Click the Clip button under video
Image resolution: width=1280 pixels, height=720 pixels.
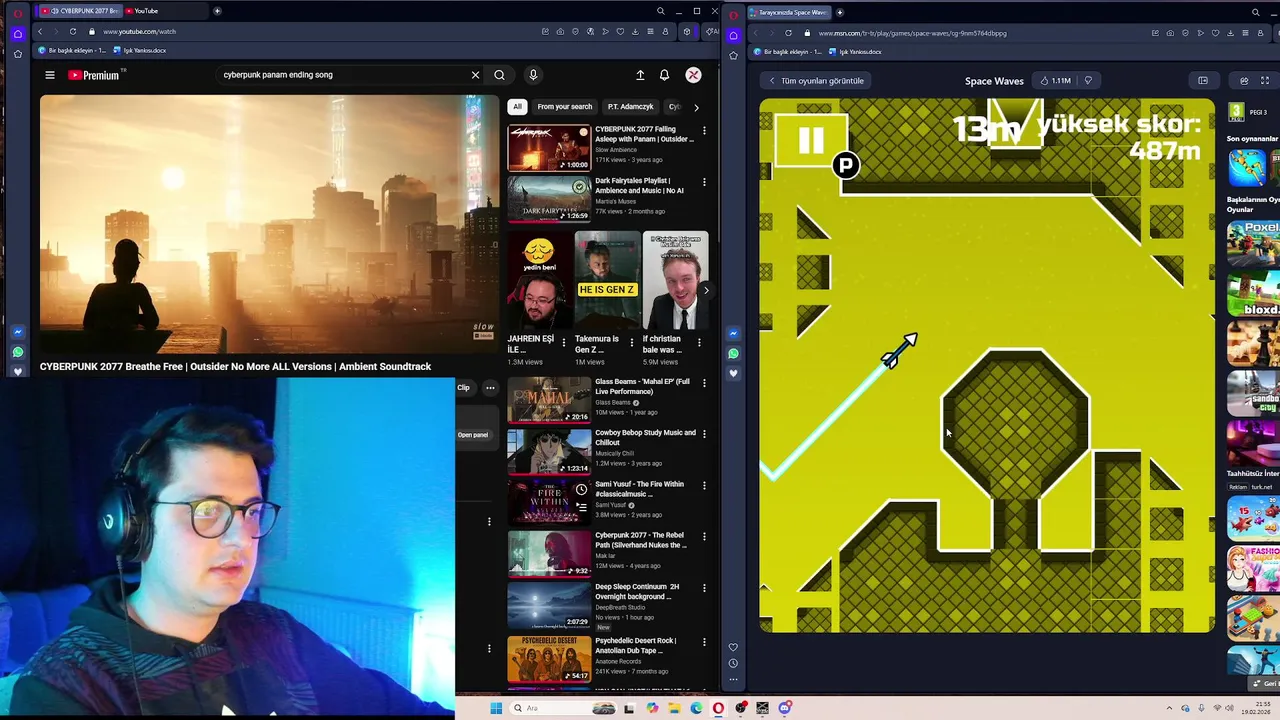tap(463, 388)
